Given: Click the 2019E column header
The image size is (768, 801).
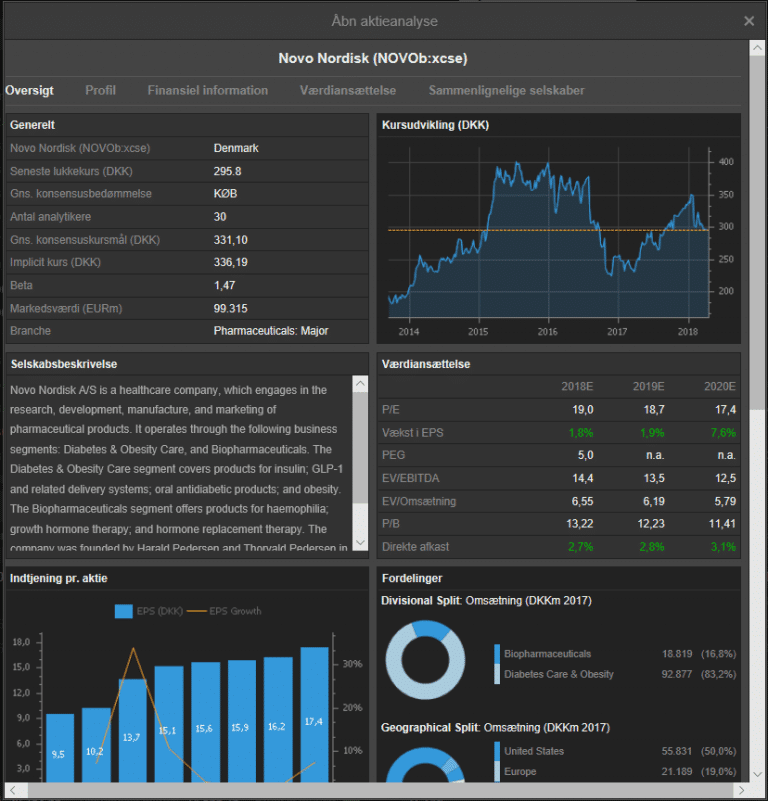Looking at the screenshot, I should [x=648, y=386].
